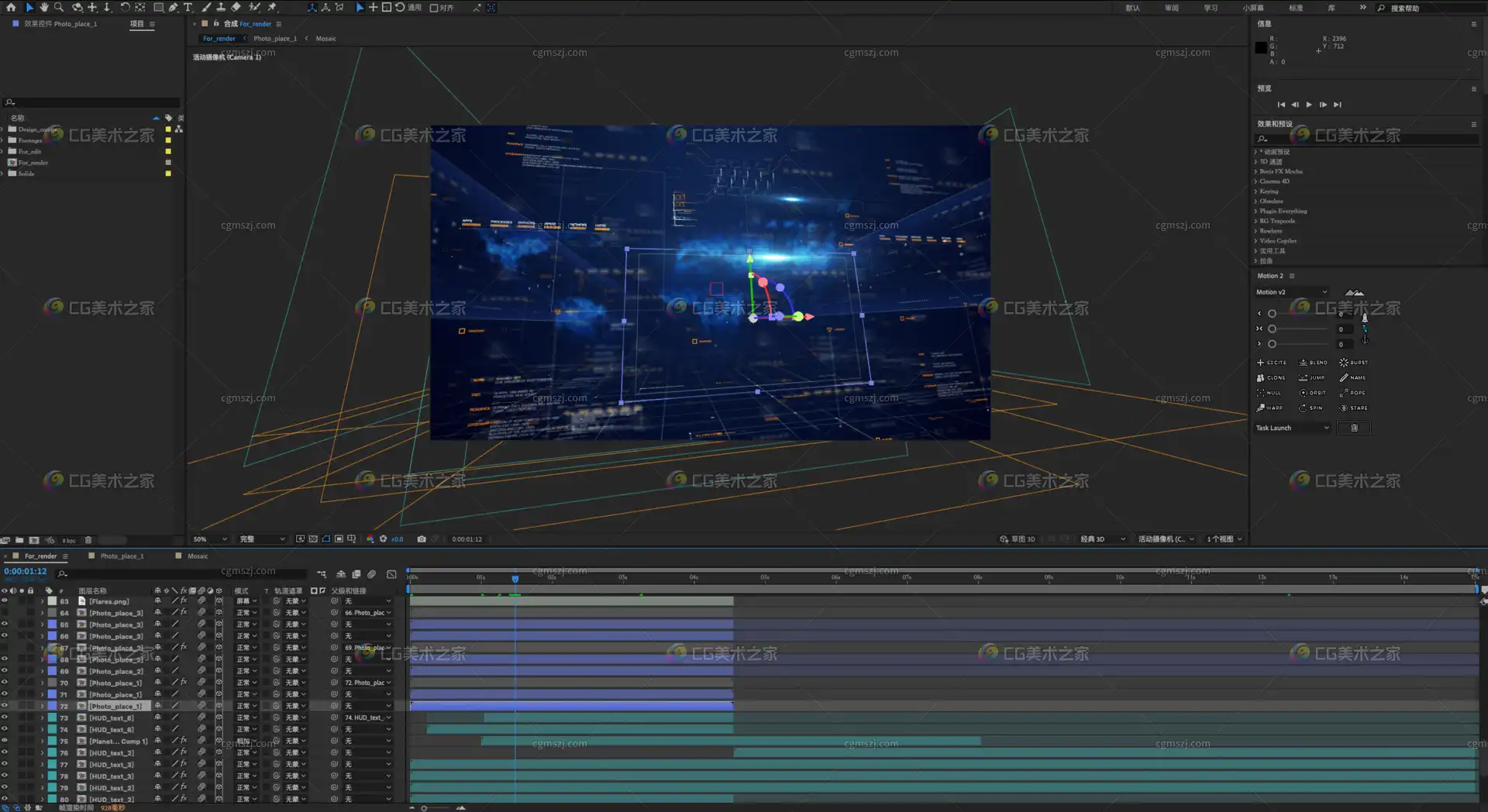Click the Motion 2 WARP button
Viewport: 1488px width, 812px height.
pyautogui.click(x=1269, y=408)
